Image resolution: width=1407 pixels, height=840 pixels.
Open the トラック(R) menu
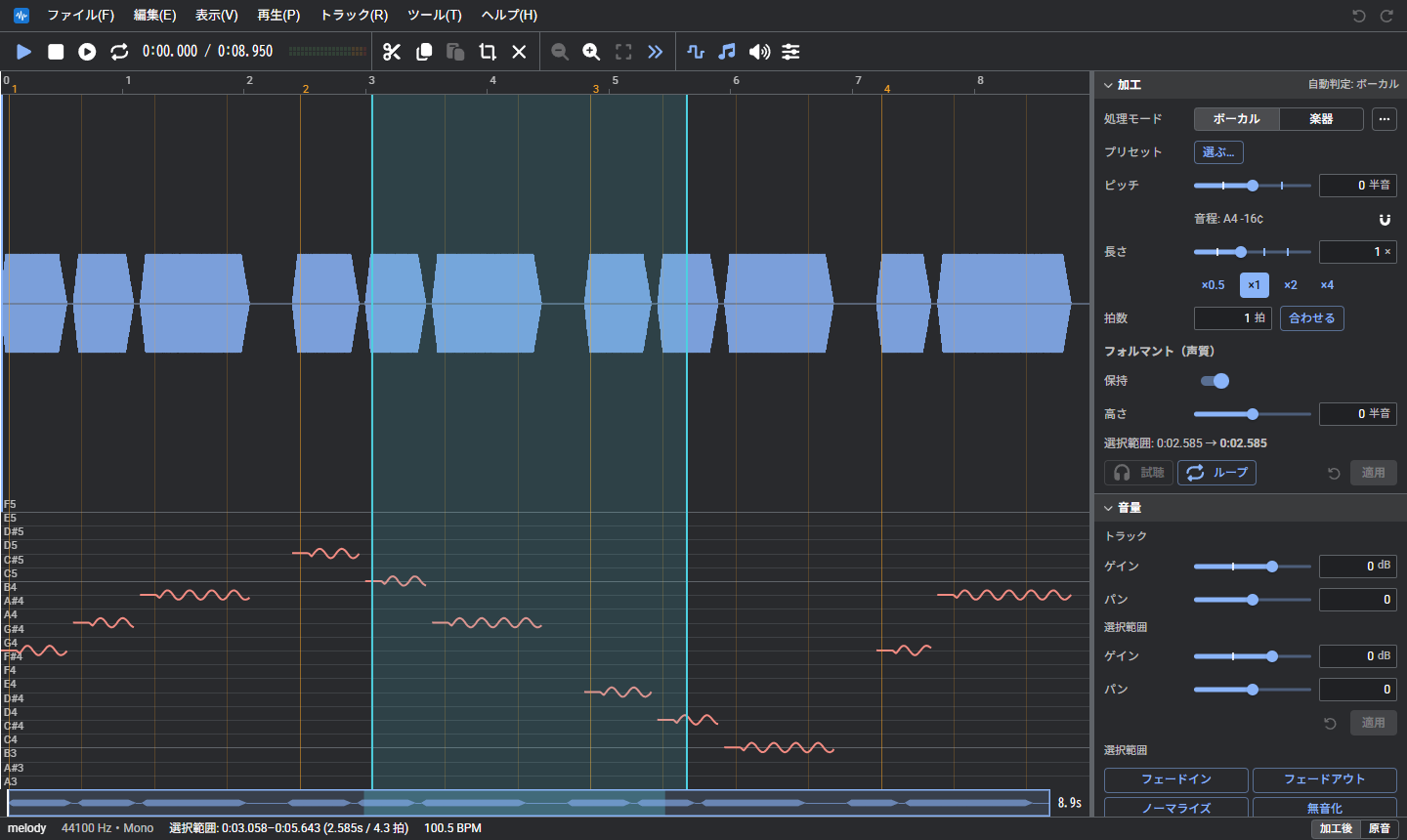[354, 15]
